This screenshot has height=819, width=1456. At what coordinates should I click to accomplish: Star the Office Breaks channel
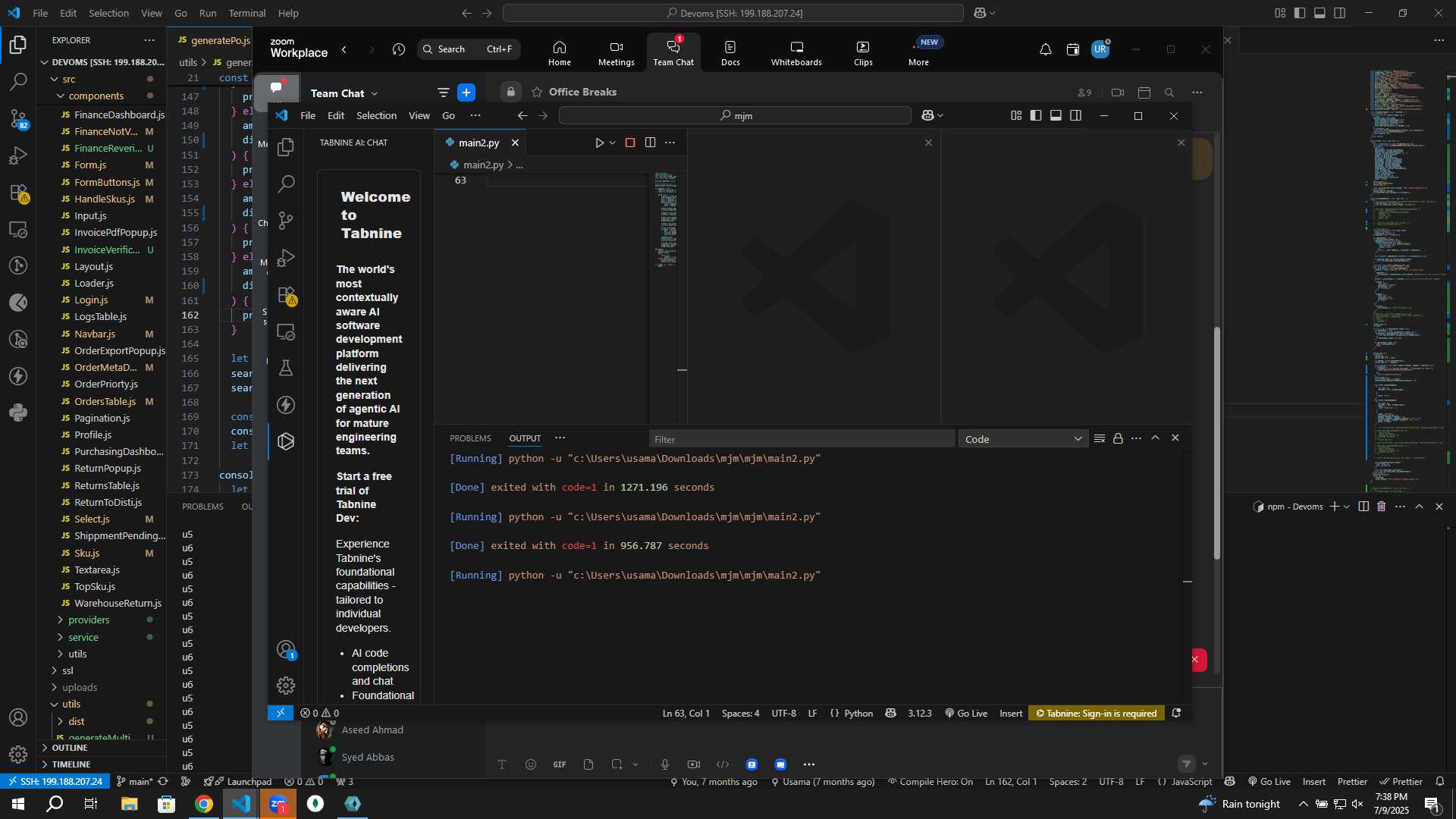(x=537, y=92)
